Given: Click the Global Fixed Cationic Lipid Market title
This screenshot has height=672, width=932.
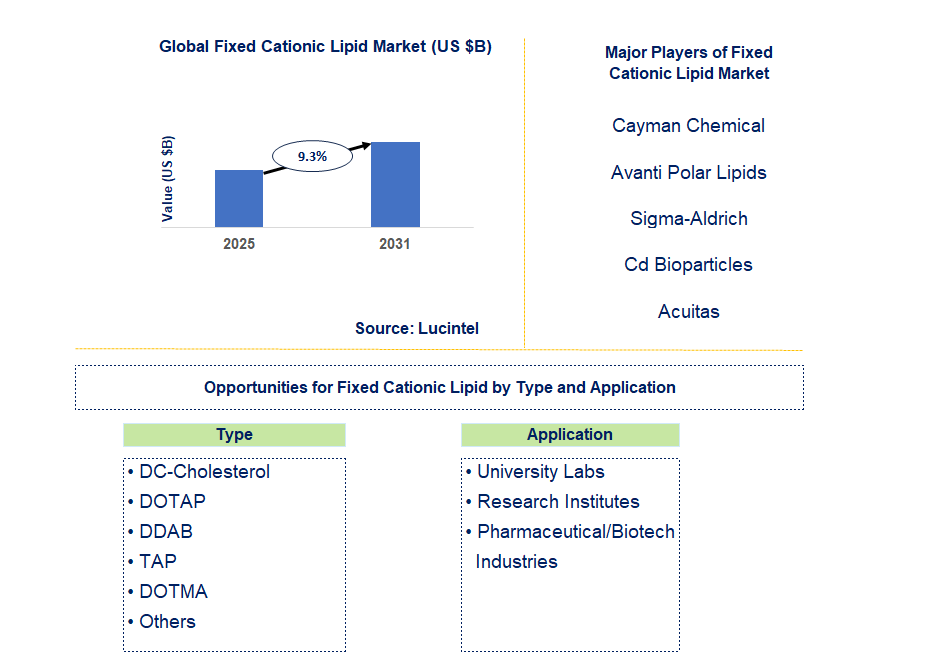Looking at the screenshot, I should [x=325, y=46].
